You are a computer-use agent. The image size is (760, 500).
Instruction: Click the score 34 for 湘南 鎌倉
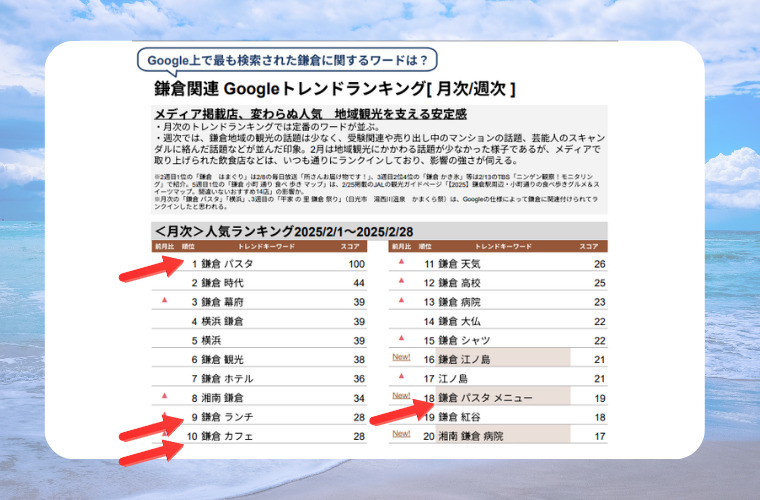(359, 398)
